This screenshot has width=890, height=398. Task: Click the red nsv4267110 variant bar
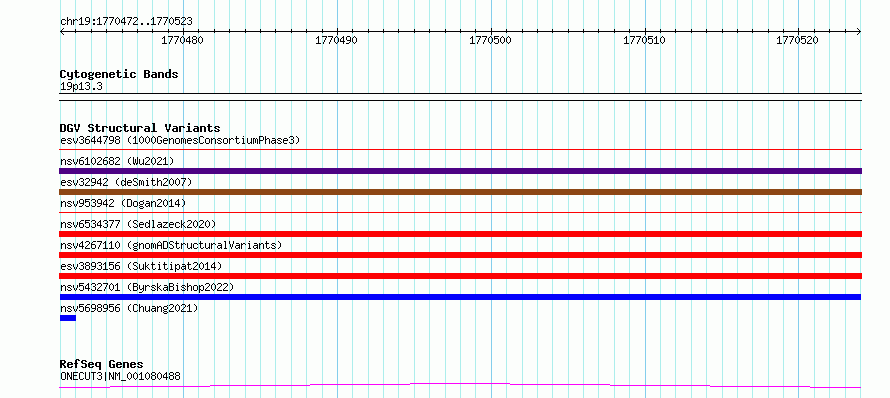coord(461,255)
